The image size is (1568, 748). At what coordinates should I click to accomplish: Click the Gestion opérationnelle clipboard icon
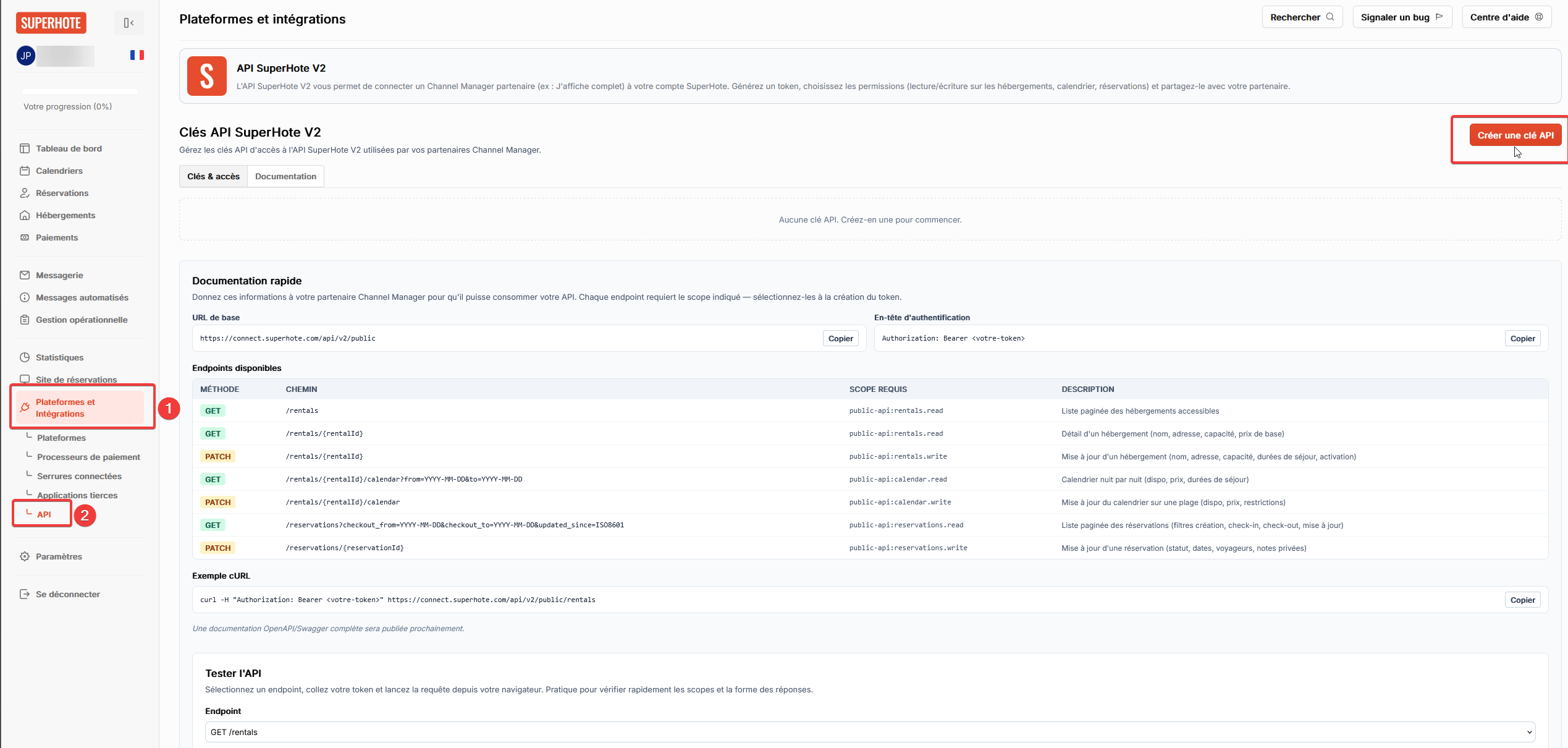[x=25, y=320]
